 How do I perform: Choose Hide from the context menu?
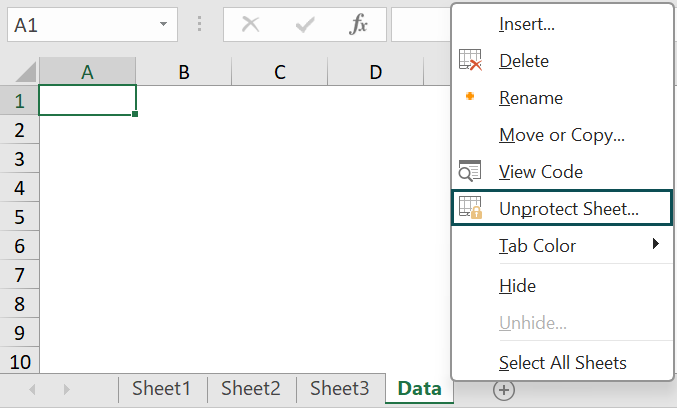(562, 286)
